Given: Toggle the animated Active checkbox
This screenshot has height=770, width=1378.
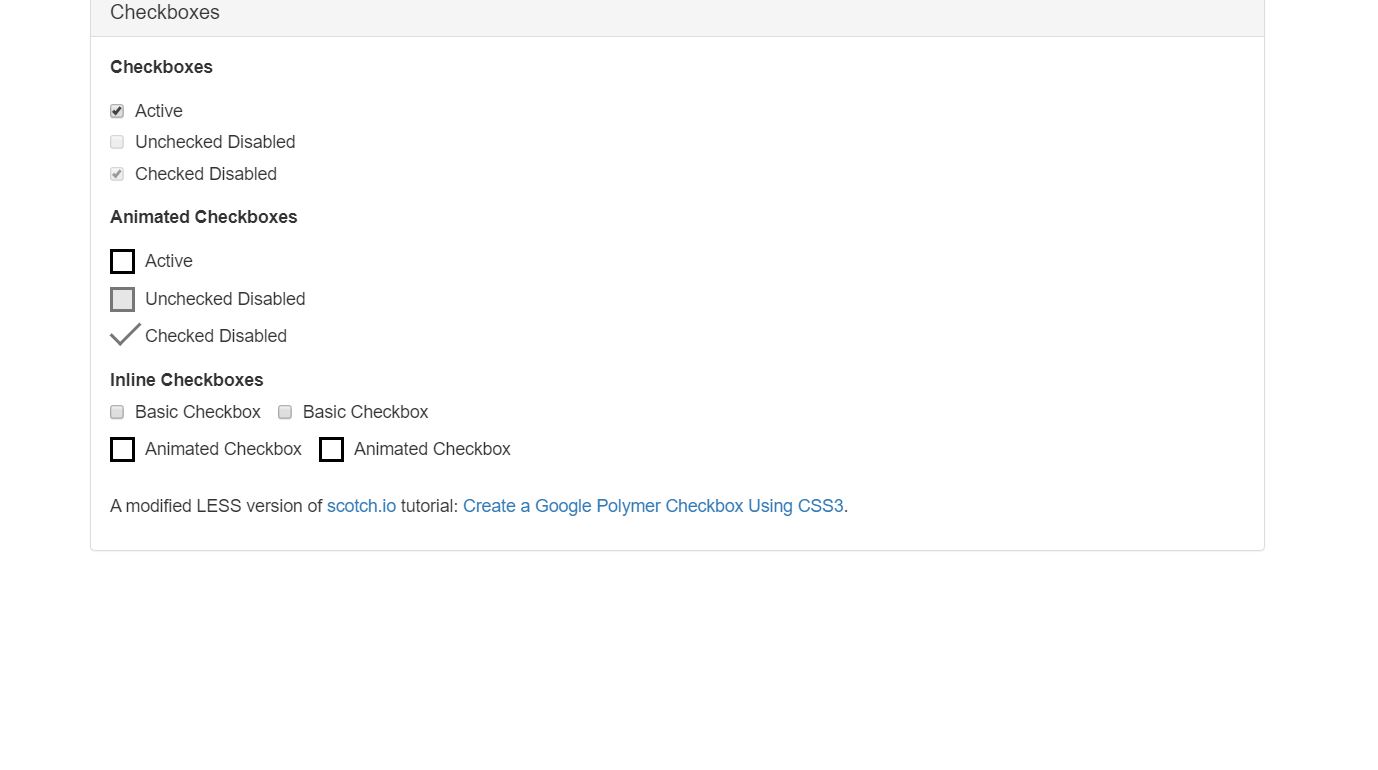Looking at the screenshot, I should coord(122,261).
